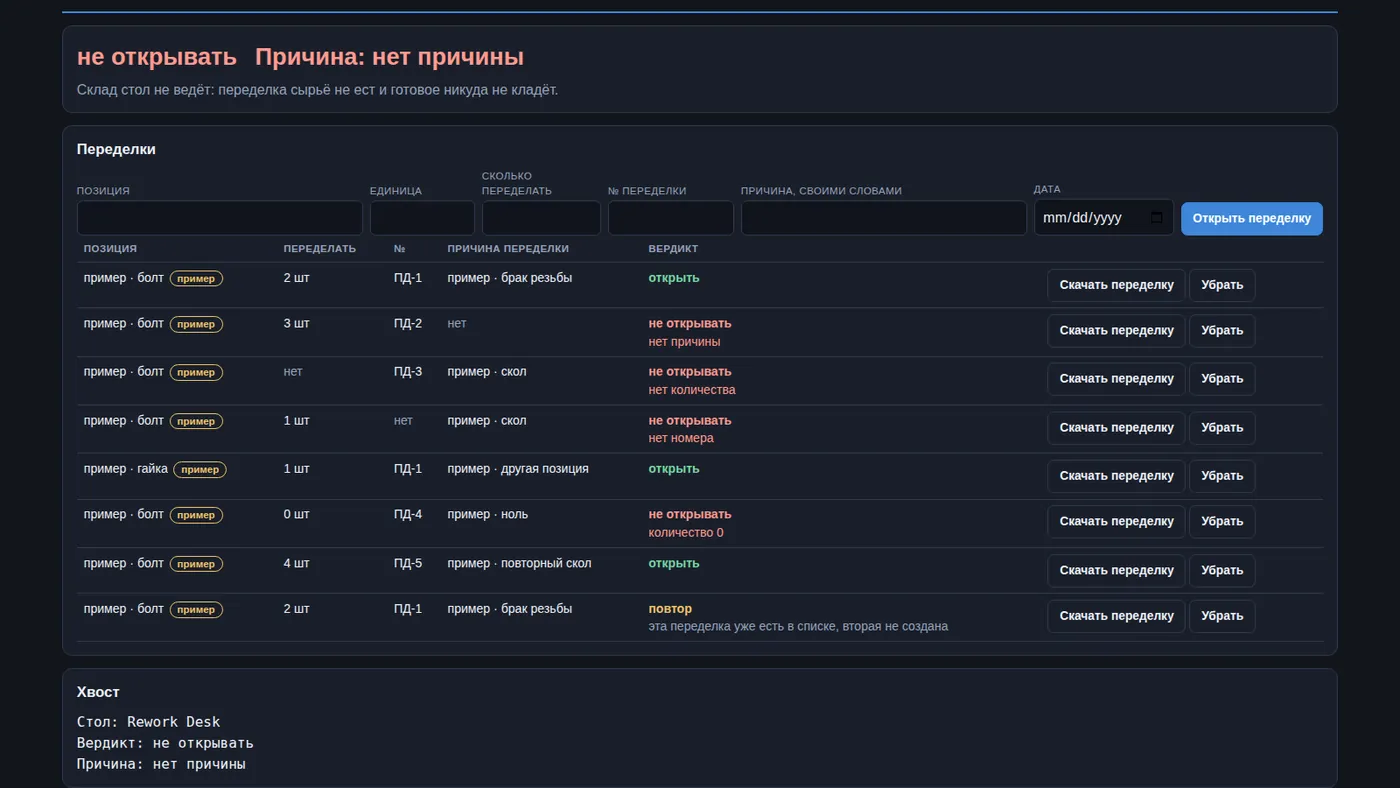Screen dimensions: 1400x788
Task: Click Убрать in the нет номера row
Action: pyautogui.click(x=1222, y=428)
